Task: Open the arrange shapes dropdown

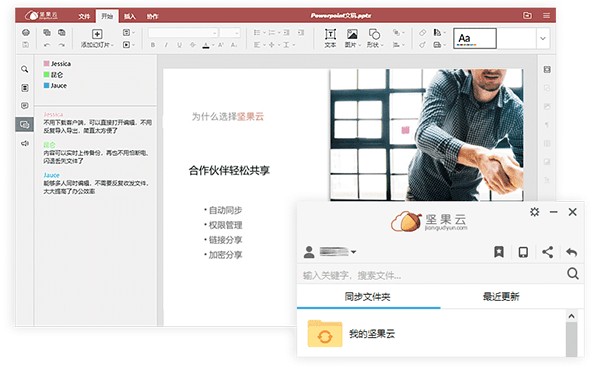Action: click(398, 33)
